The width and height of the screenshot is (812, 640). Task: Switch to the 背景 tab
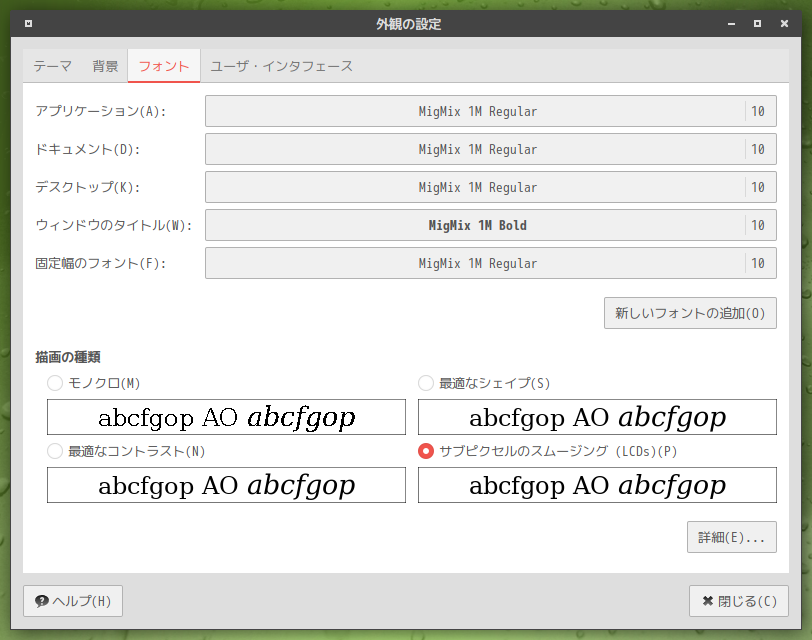(x=106, y=66)
